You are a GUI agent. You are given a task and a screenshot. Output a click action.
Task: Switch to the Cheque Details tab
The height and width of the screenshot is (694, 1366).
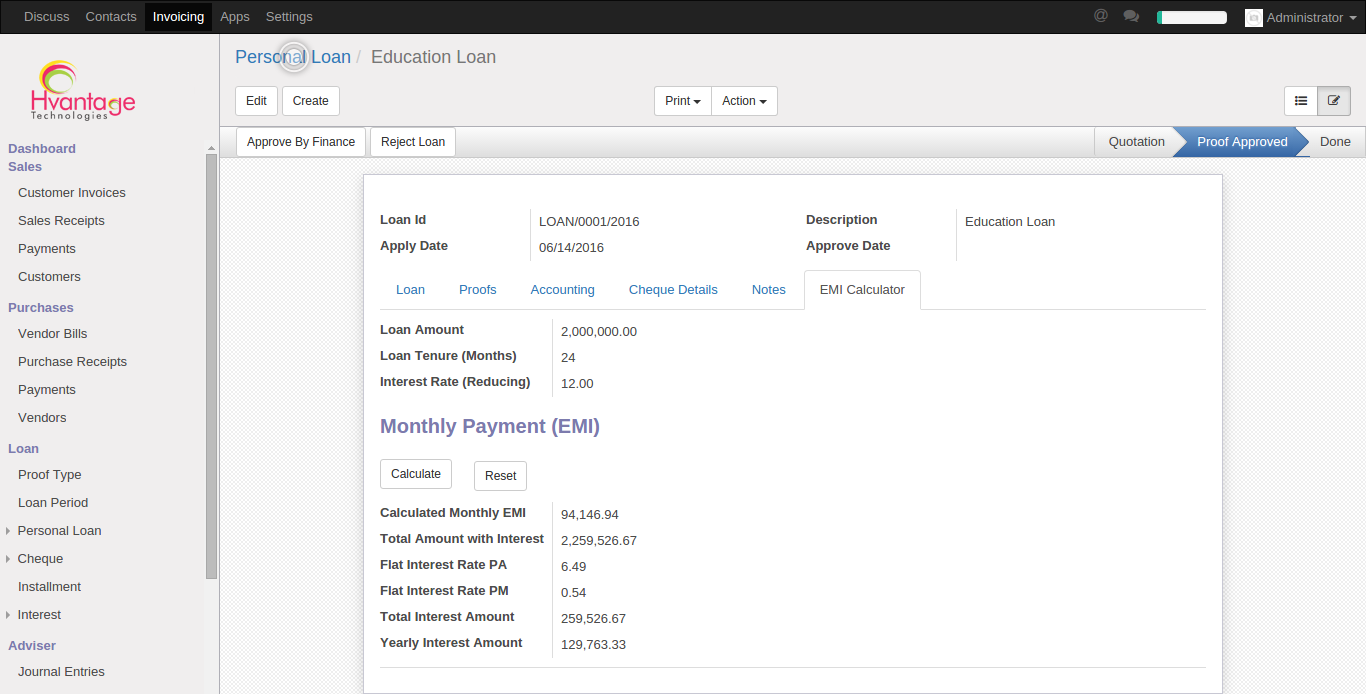pos(673,290)
